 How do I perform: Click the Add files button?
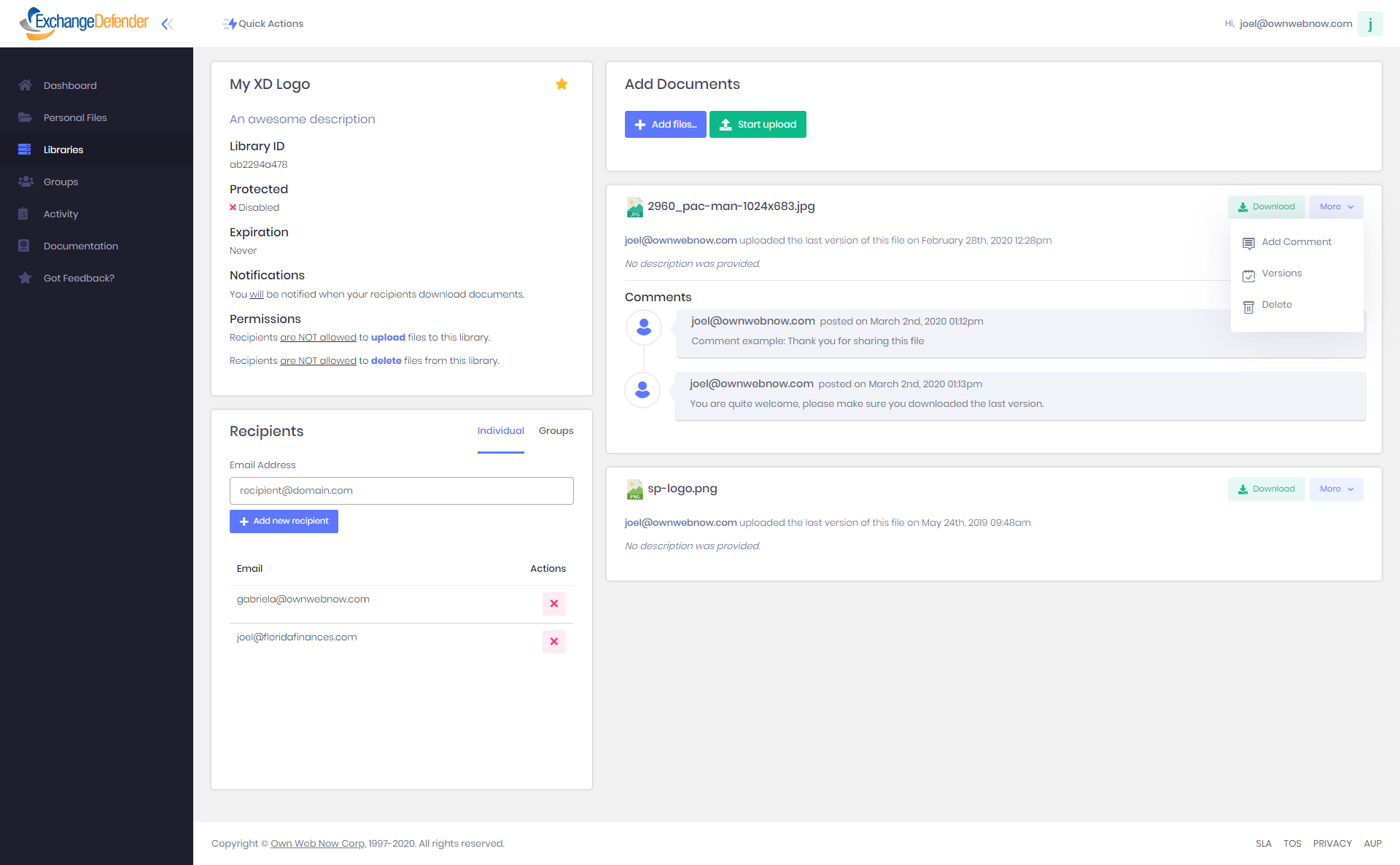pyautogui.click(x=665, y=125)
